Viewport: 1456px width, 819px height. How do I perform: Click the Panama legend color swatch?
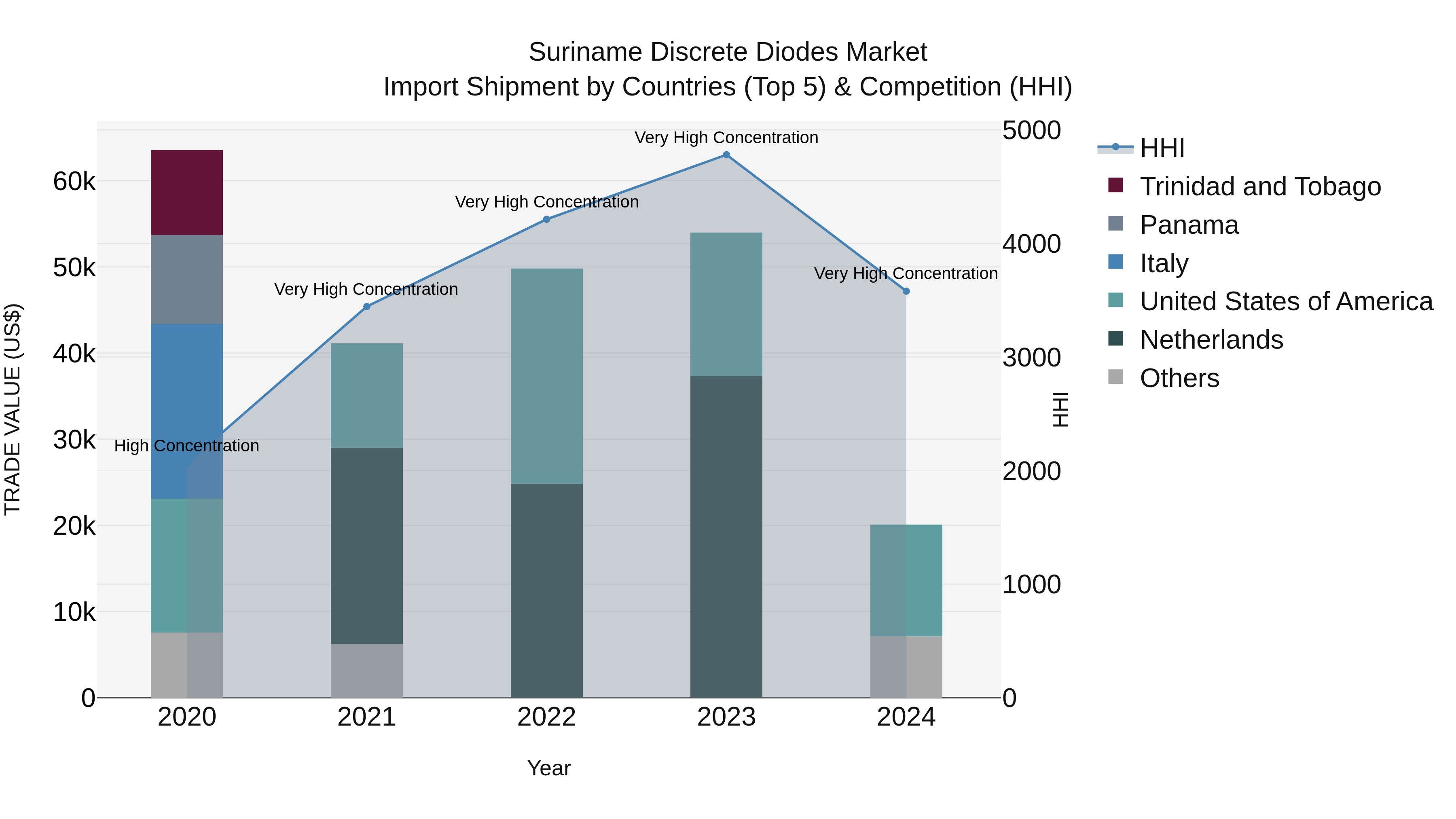coord(1116,223)
